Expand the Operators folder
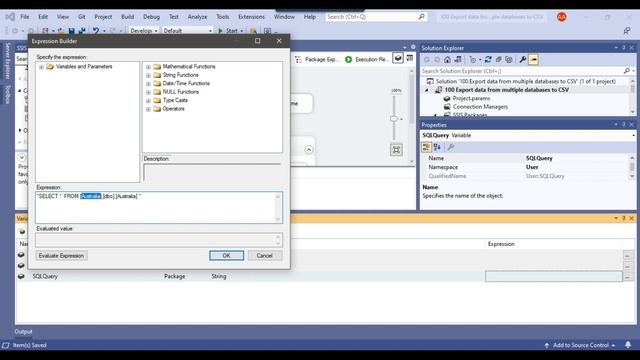The width and height of the screenshot is (640, 360). tap(148, 109)
